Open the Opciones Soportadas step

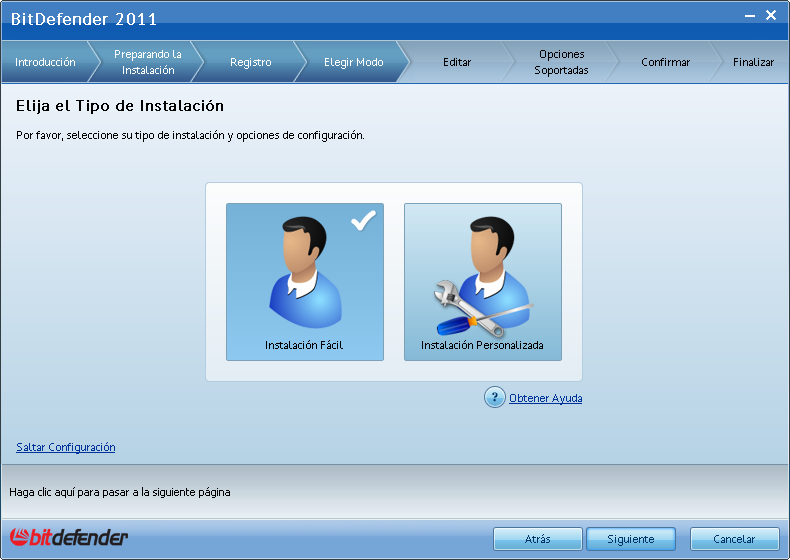point(561,62)
